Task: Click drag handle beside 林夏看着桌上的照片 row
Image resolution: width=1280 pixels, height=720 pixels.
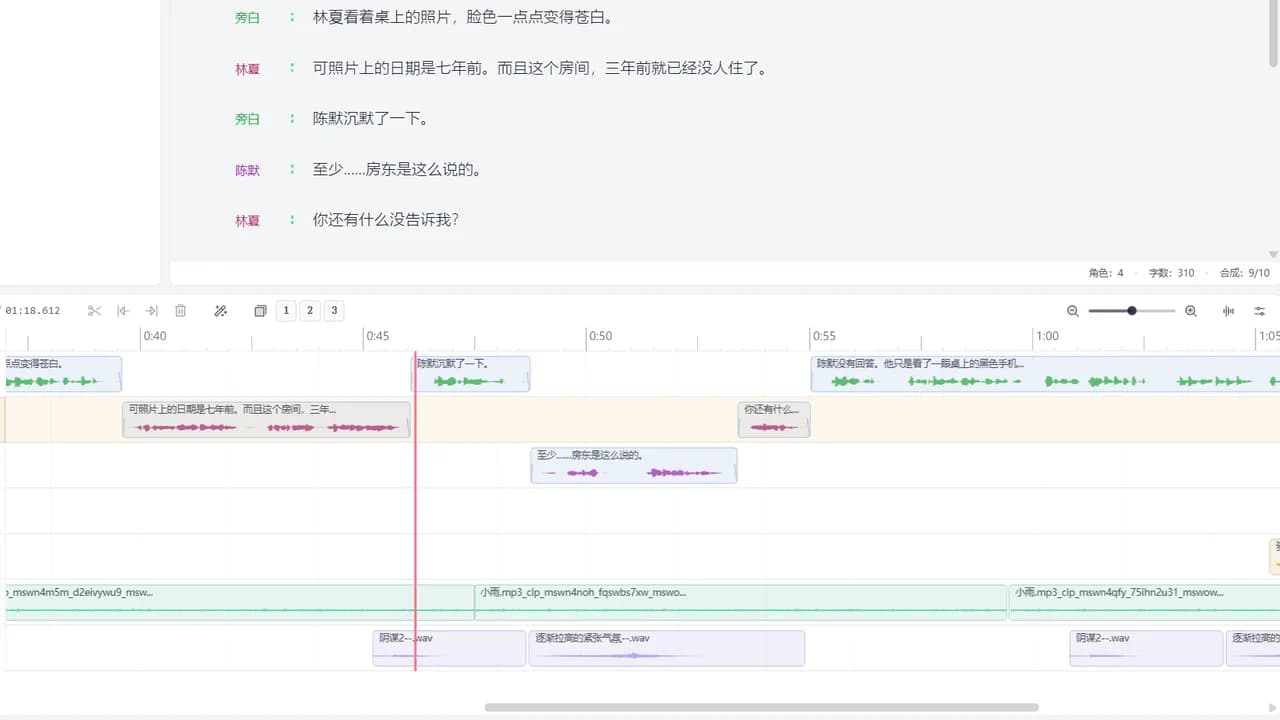Action: point(292,17)
